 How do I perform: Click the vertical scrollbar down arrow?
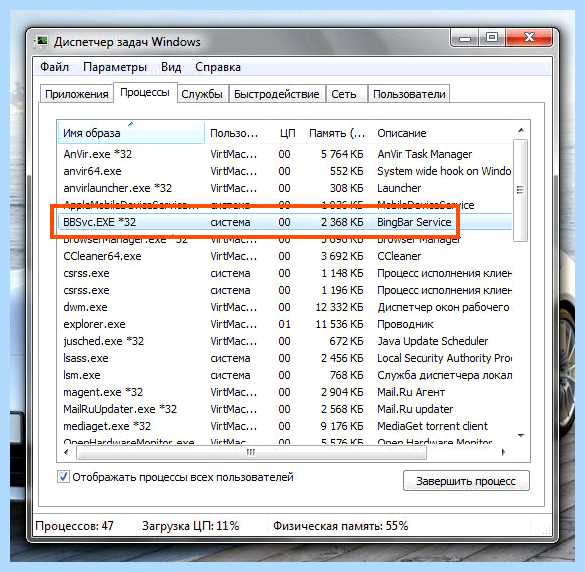point(521,435)
